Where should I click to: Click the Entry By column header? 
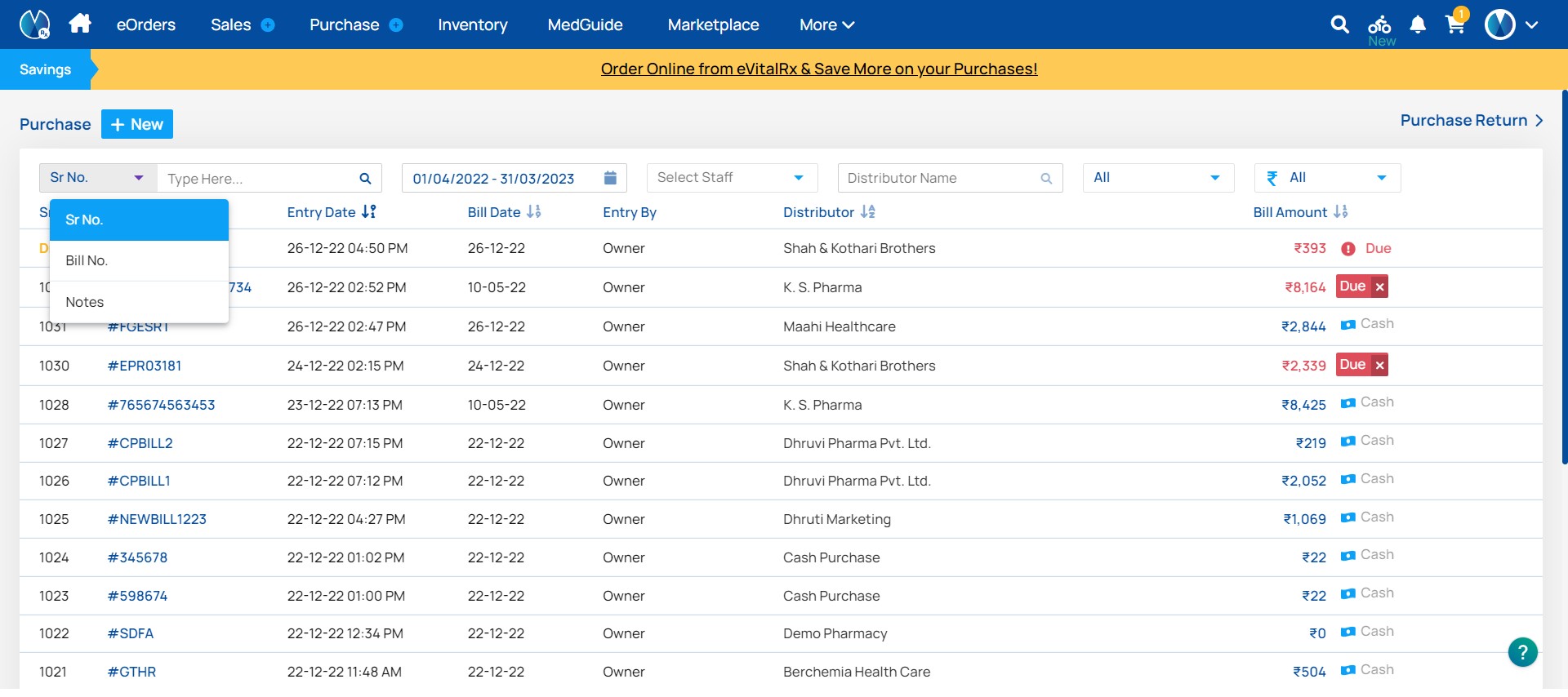coord(630,212)
